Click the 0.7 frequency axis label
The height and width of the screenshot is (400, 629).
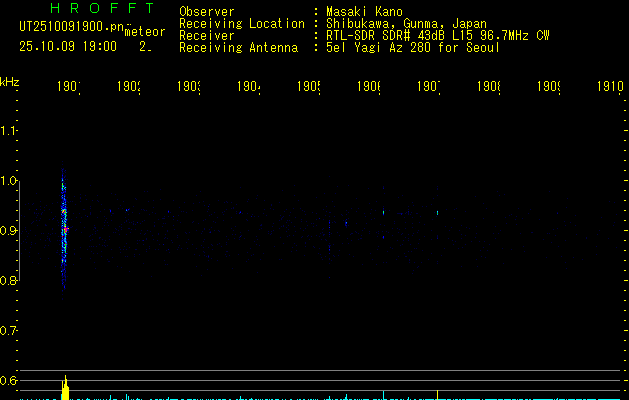tap(9, 331)
